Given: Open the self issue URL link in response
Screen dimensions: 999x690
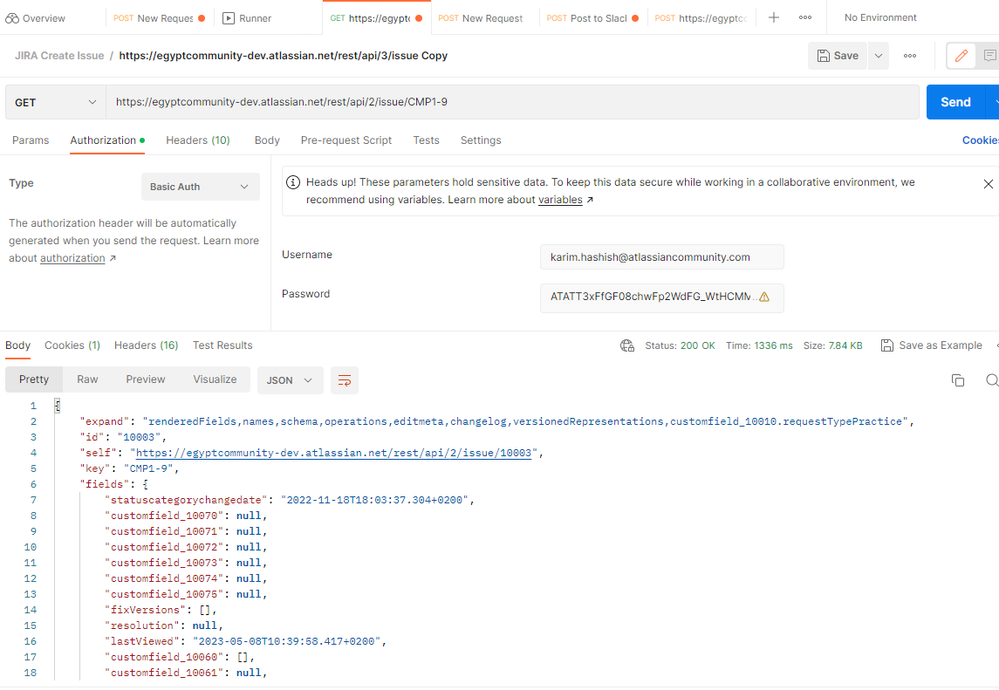Looking at the screenshot, I should click(x=333, y=453).
